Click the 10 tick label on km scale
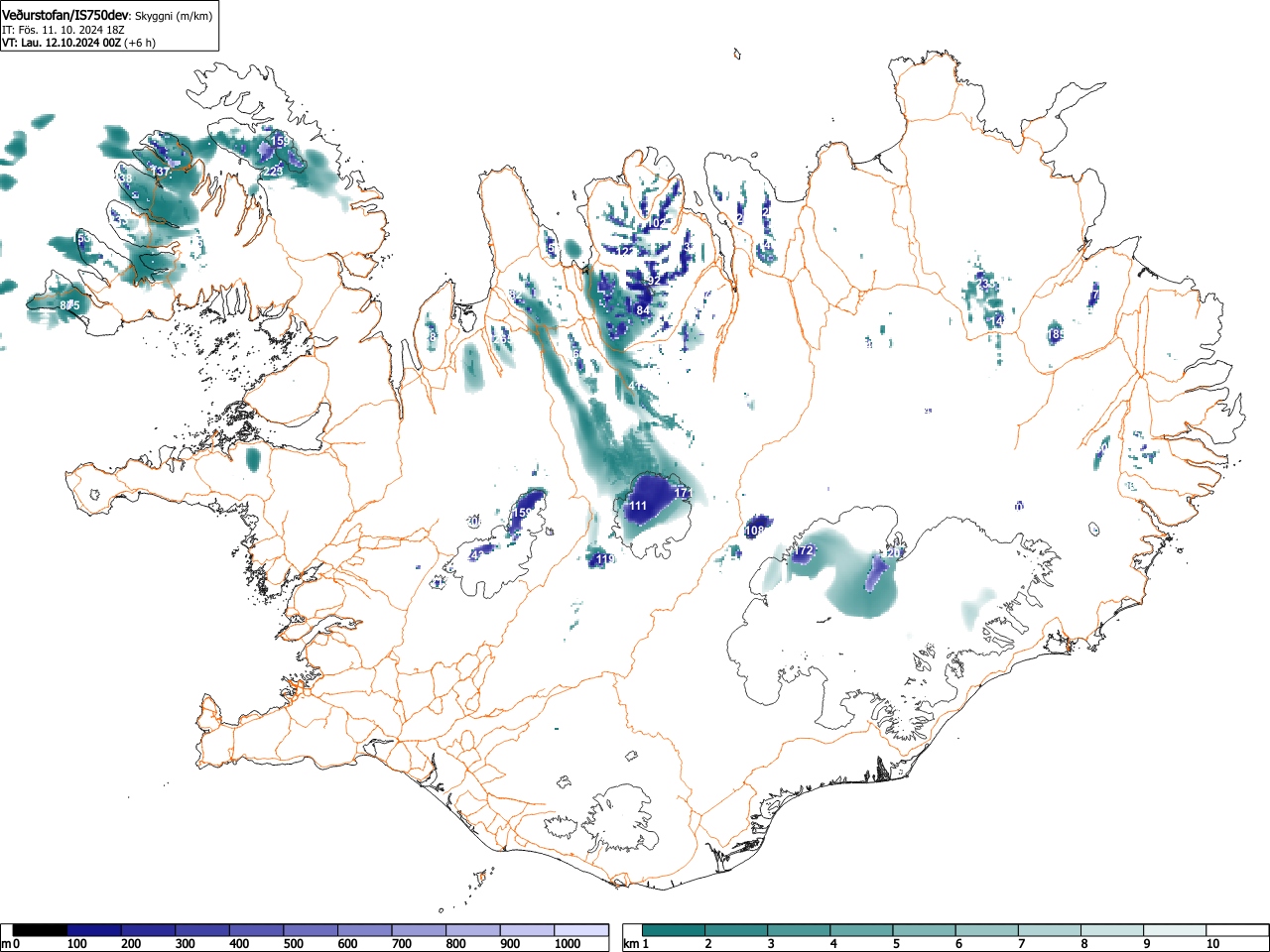The width and height of the screenshot is (1270, 952). 1212,944
